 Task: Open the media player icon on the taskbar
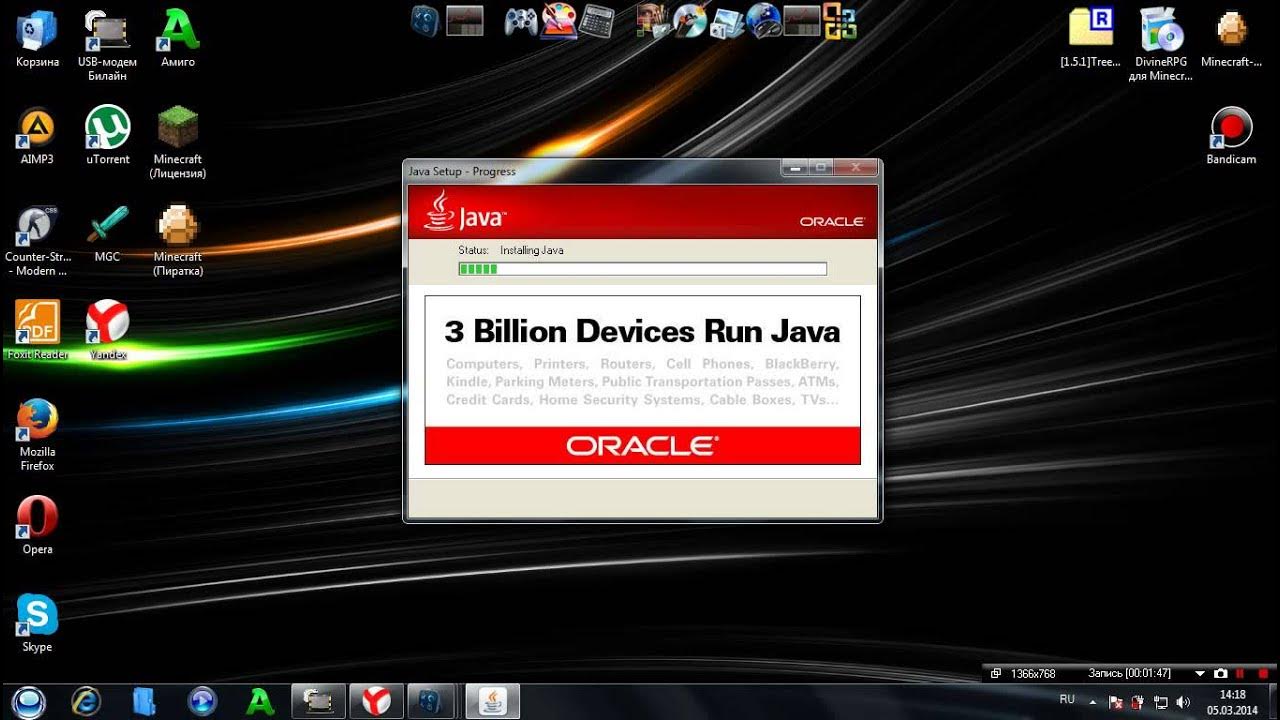coord(203,701)
